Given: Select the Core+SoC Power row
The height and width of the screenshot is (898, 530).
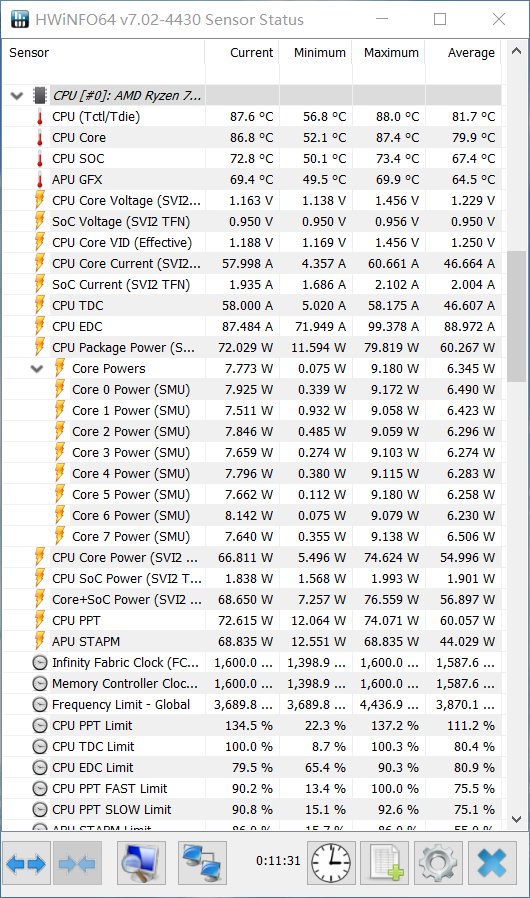Looking at the screenshot, I should click(x=252, y=600).
